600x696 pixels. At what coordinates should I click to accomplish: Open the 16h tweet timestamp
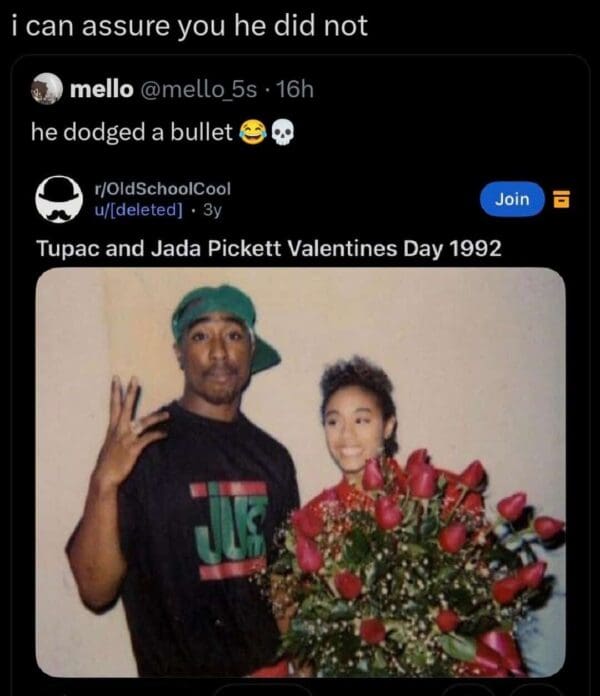pyautogui.click(x=295, y=89)
